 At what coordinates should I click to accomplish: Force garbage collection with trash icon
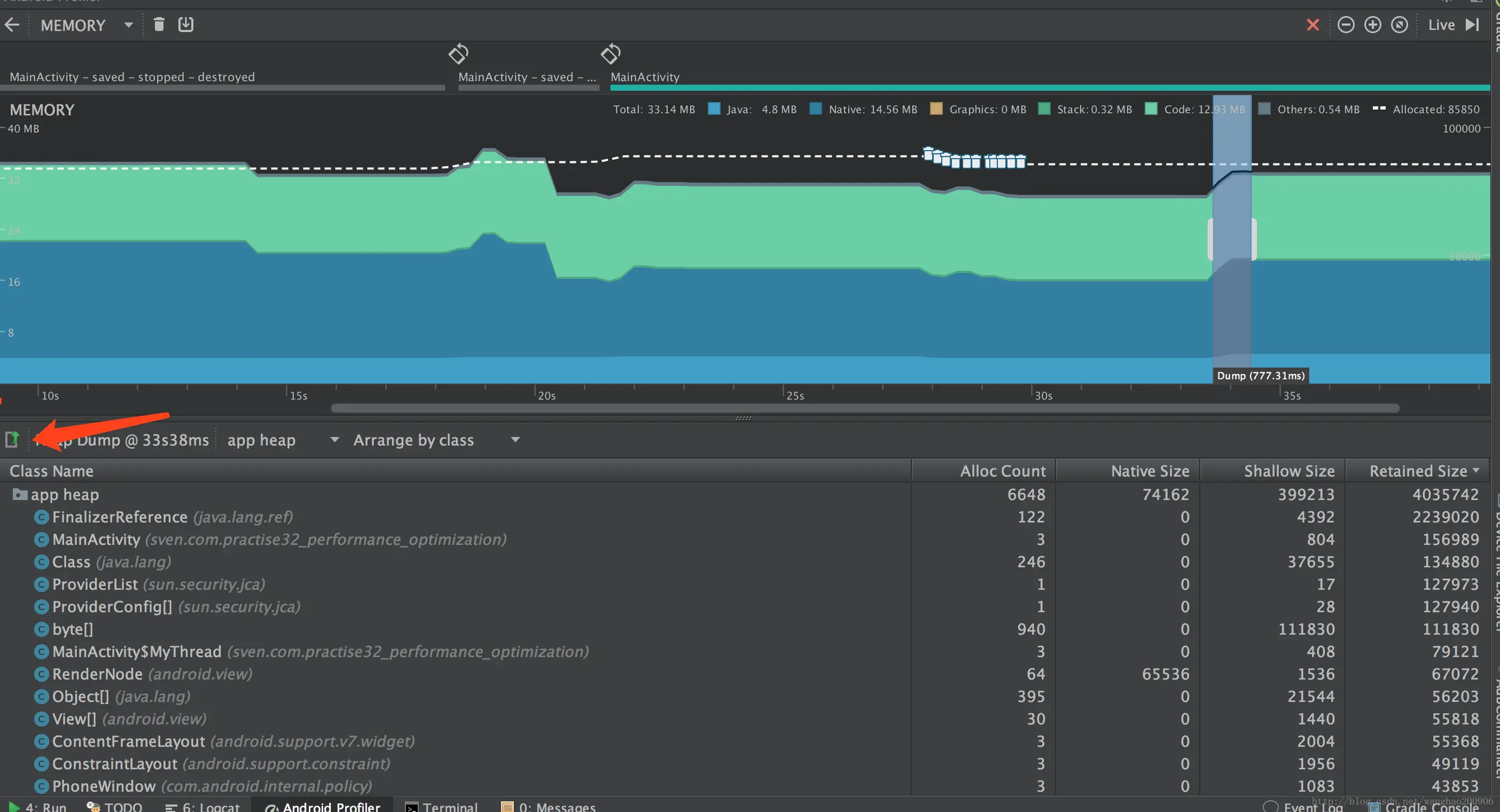(159, 25)
